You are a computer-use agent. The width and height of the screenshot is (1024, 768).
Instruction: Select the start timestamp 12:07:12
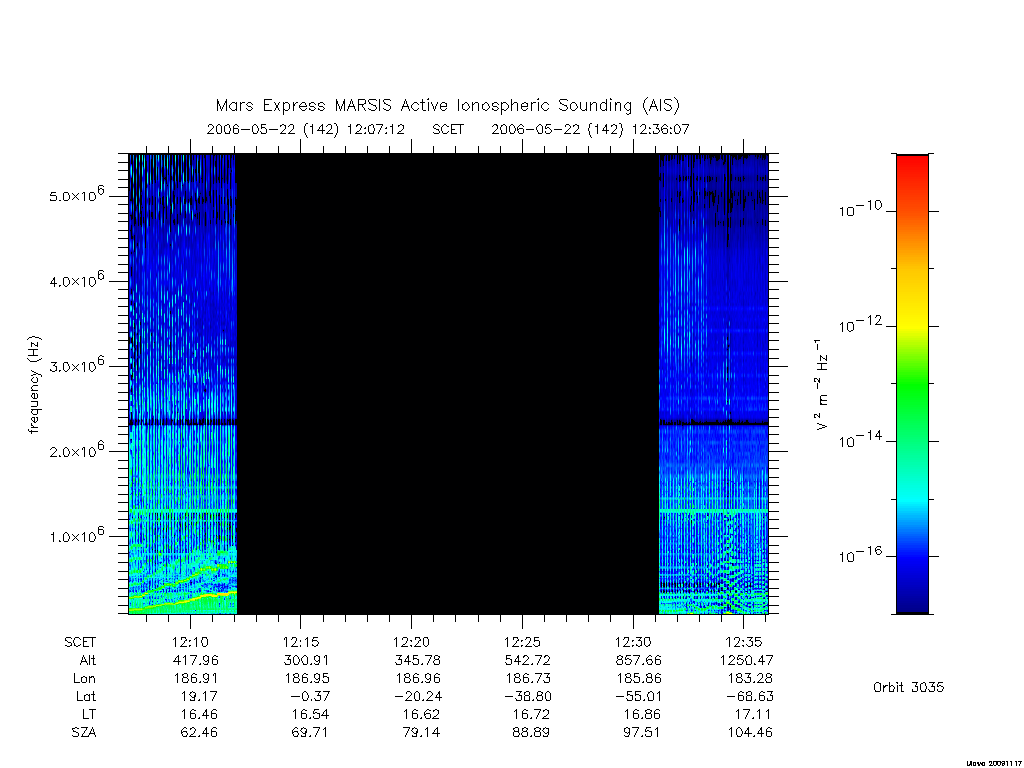pyautogui.click(x=376, y=129)
